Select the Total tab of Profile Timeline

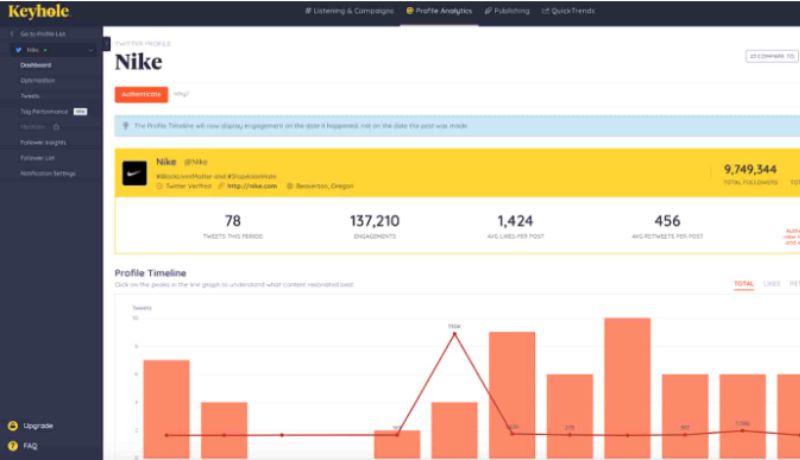click(744, 284)
